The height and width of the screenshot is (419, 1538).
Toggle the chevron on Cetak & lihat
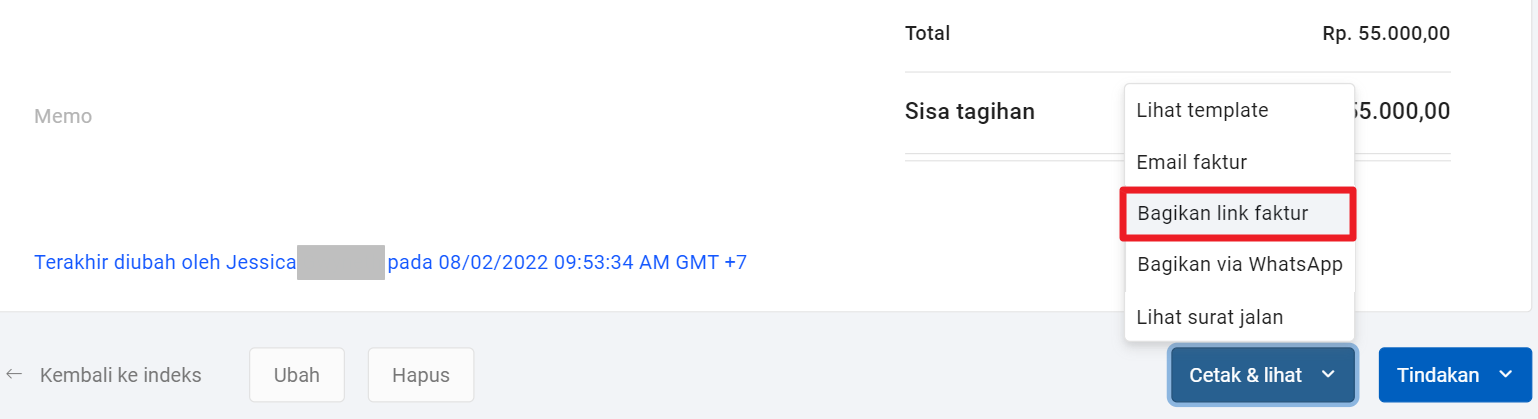pyautogui.click(x=1328, y=375)
